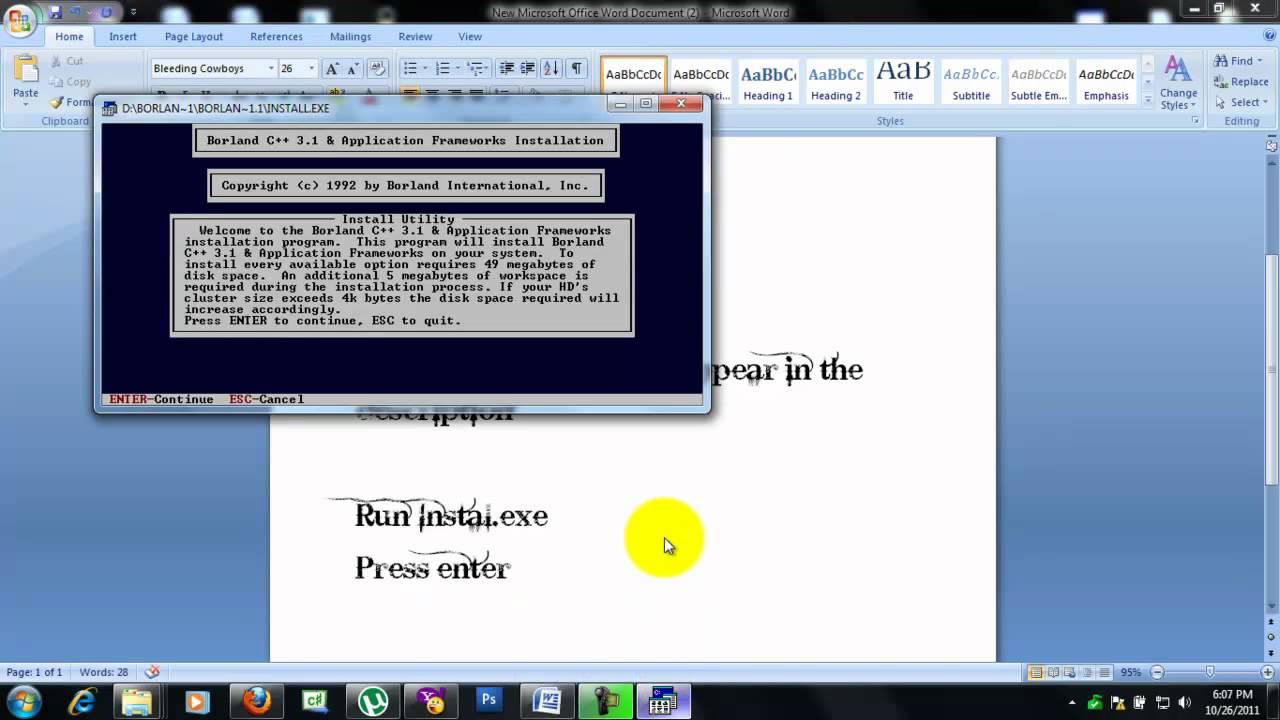Open Windows Explorer folder on taskbar
Screen dimensions: 1280x720
click(137, 702)
